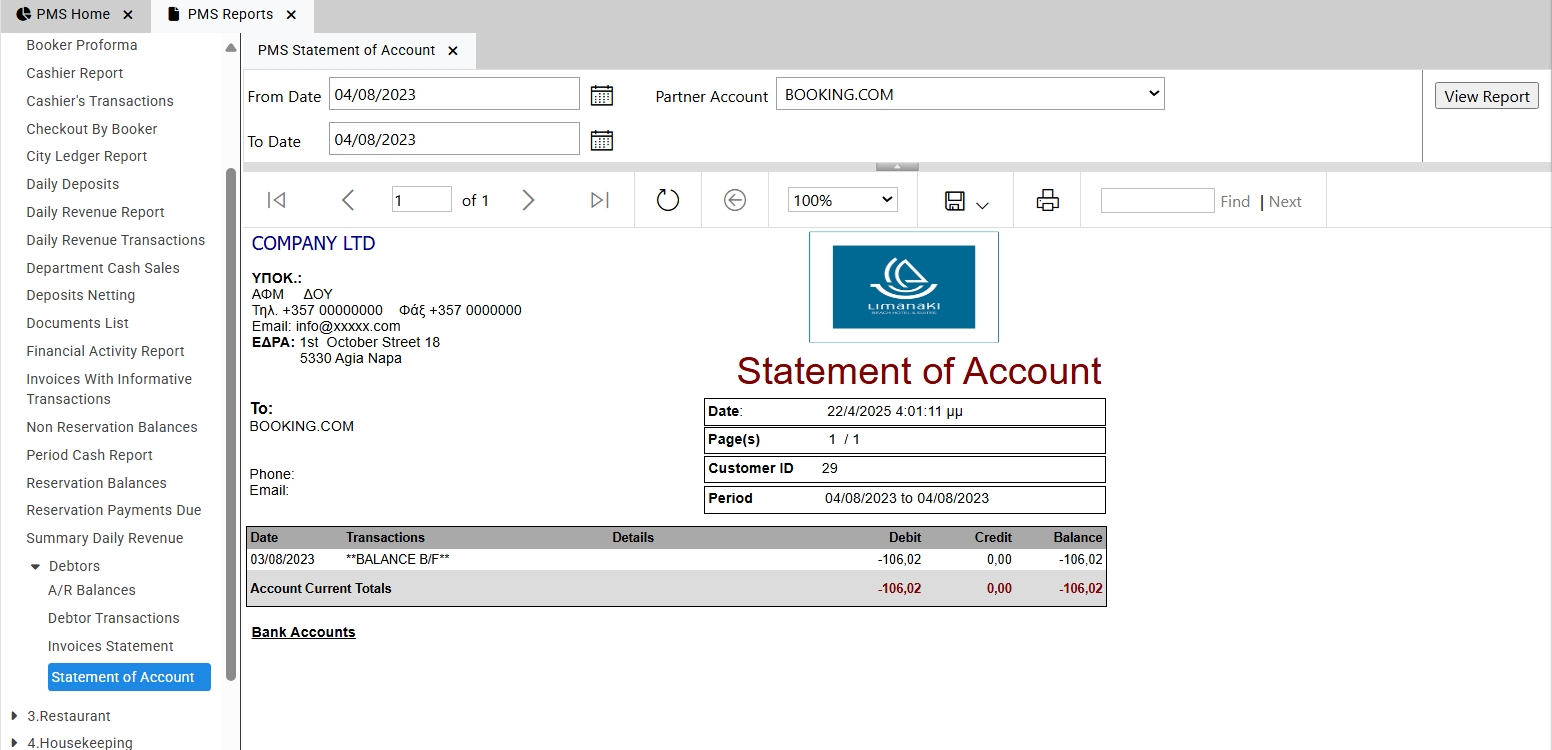1552x750 pixels.
Task: Change the 100% zoom level dropdown
Action: tap(843, 200)
